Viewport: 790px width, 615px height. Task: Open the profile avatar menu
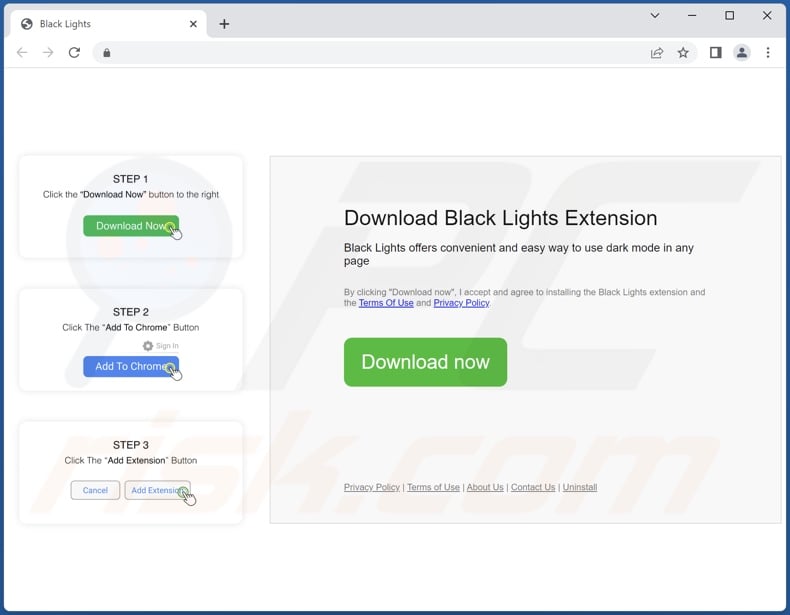(742, 52)
